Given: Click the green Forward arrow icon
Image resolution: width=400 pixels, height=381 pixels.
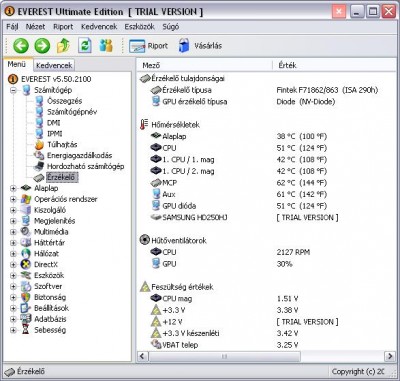Looking at the screenshot, I should (x=42, y=46).
